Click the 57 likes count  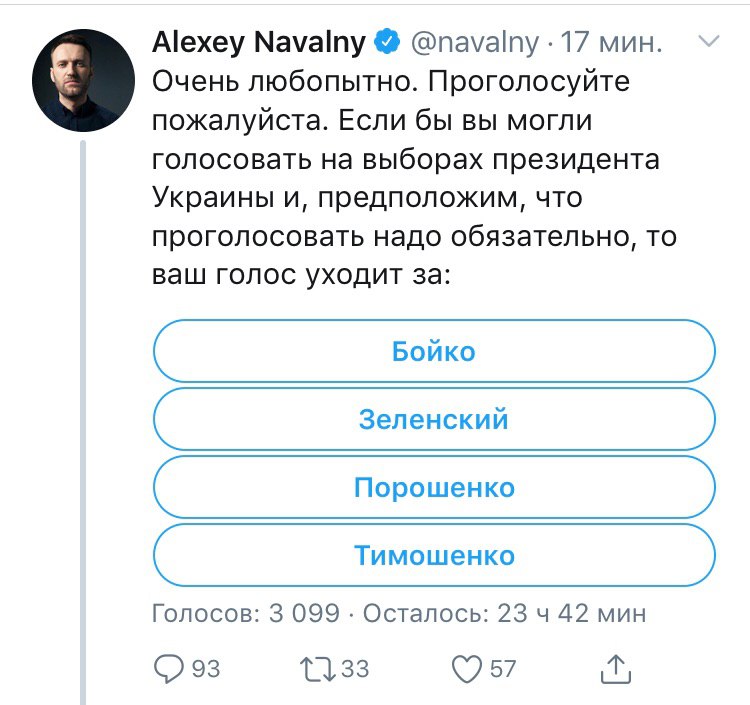(x=503, y=669)
